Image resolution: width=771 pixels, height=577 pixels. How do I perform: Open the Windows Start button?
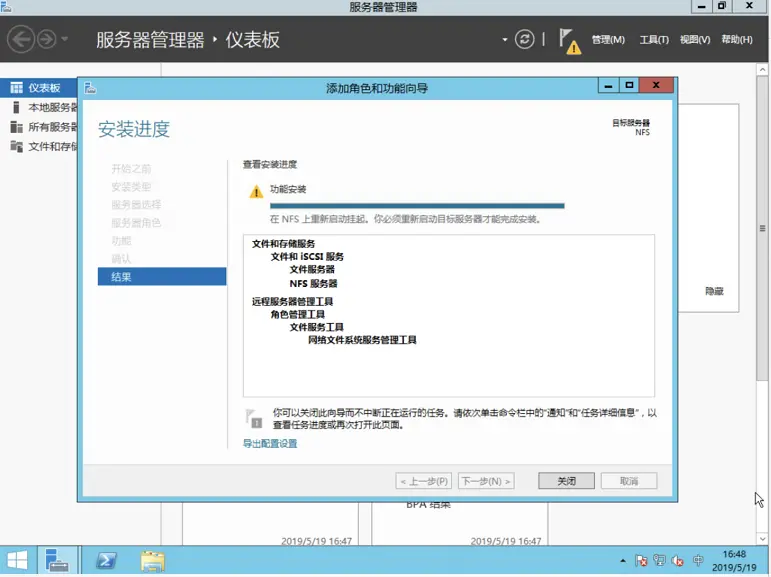coord(18,561)
